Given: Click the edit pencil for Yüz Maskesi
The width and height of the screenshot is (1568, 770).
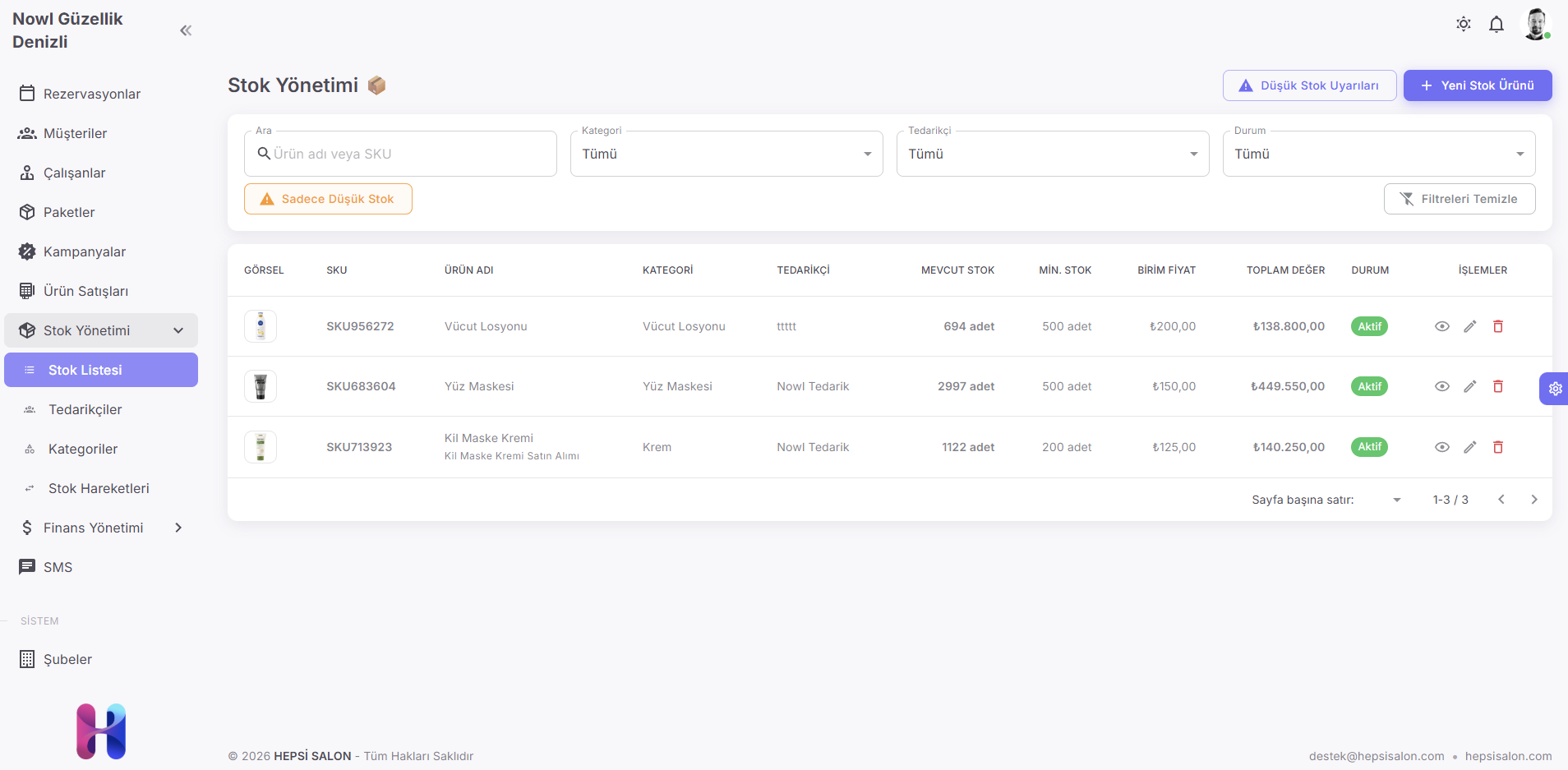Looking at the screenshot, I should coord(1469,386).
